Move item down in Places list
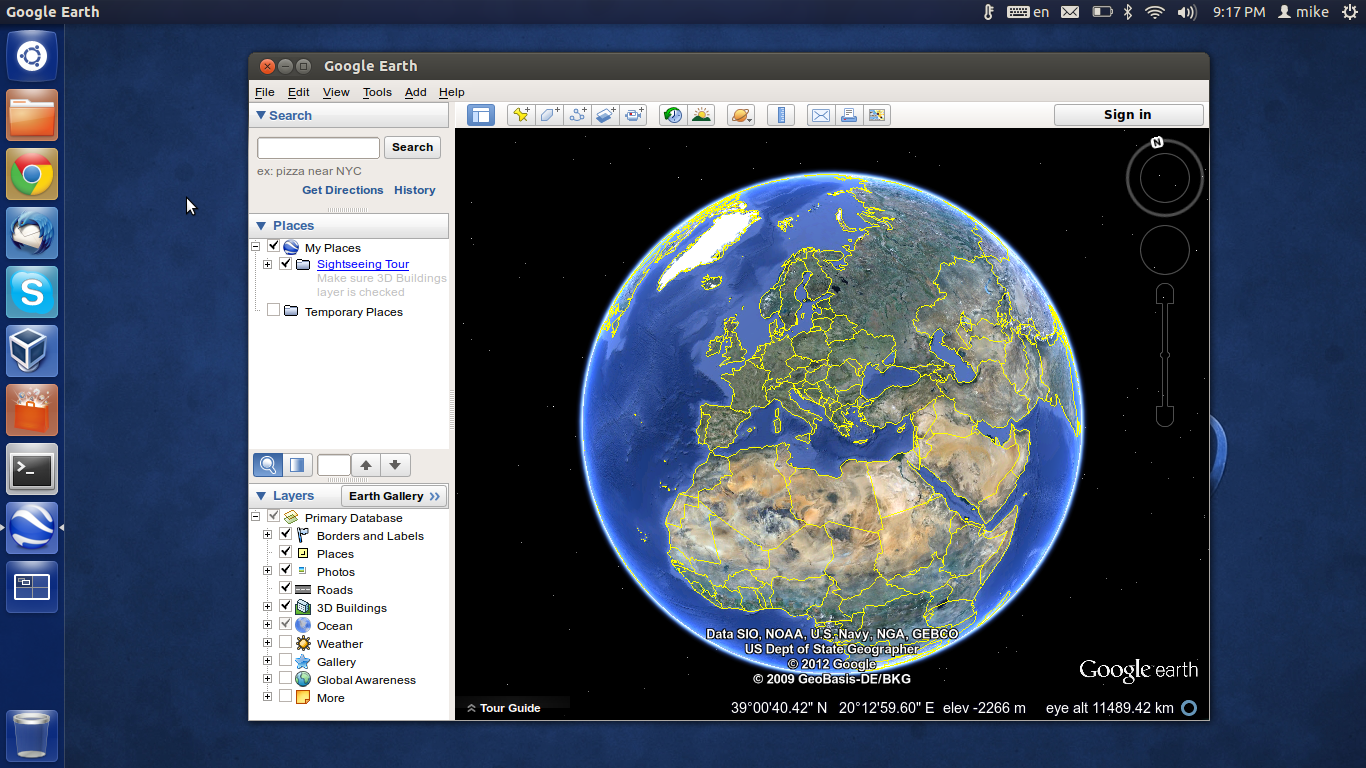Screen dimensions: 1366x768 click(395, 465)
